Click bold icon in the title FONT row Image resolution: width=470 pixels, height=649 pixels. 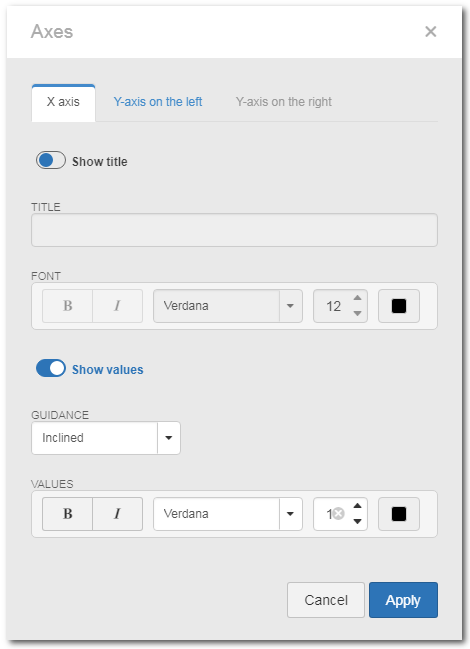(67, 306)
